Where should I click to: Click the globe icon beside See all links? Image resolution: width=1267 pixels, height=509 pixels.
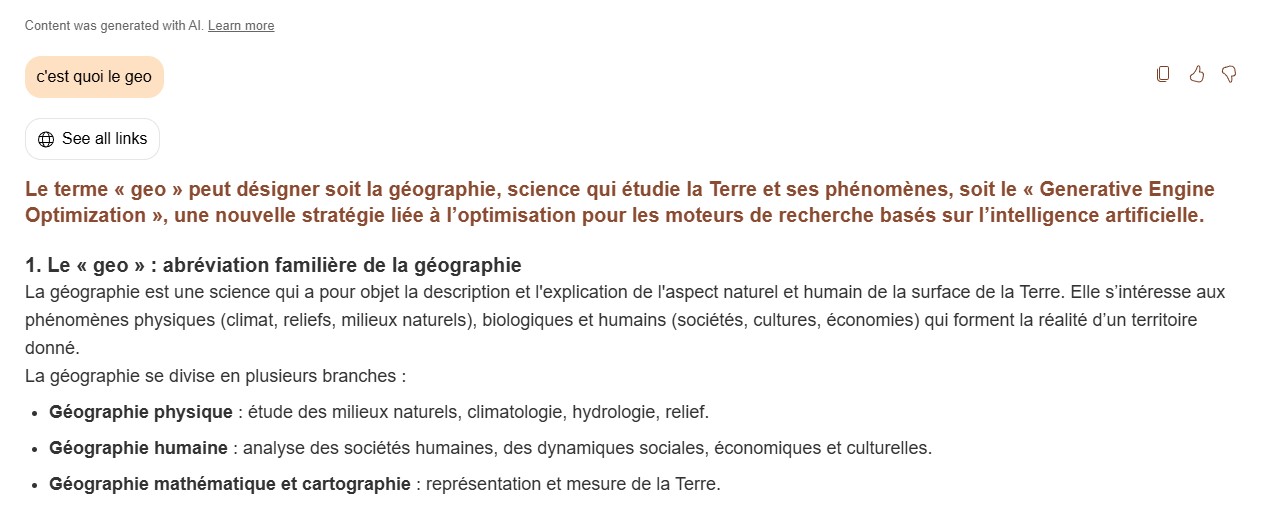(x=46, y=139)
